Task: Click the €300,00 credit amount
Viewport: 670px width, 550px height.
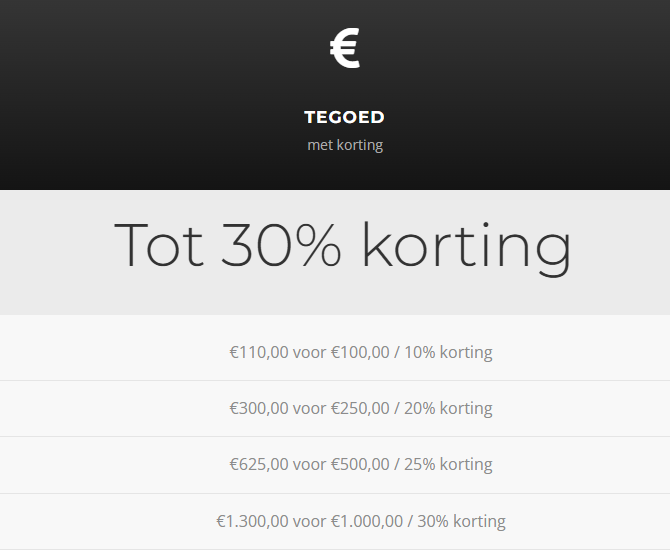Action: click(x=258, y=408)
